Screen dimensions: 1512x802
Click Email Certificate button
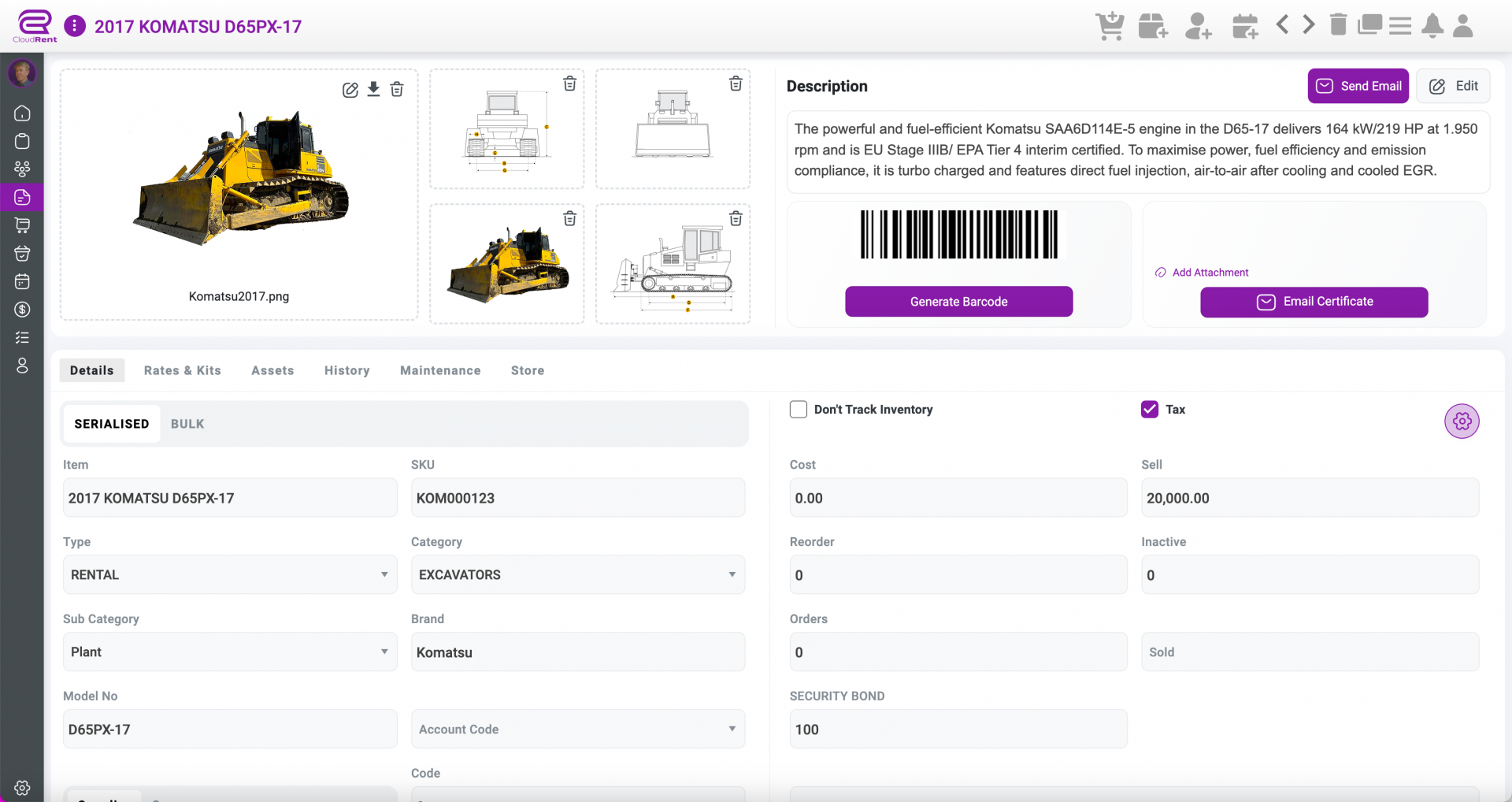1314,302
